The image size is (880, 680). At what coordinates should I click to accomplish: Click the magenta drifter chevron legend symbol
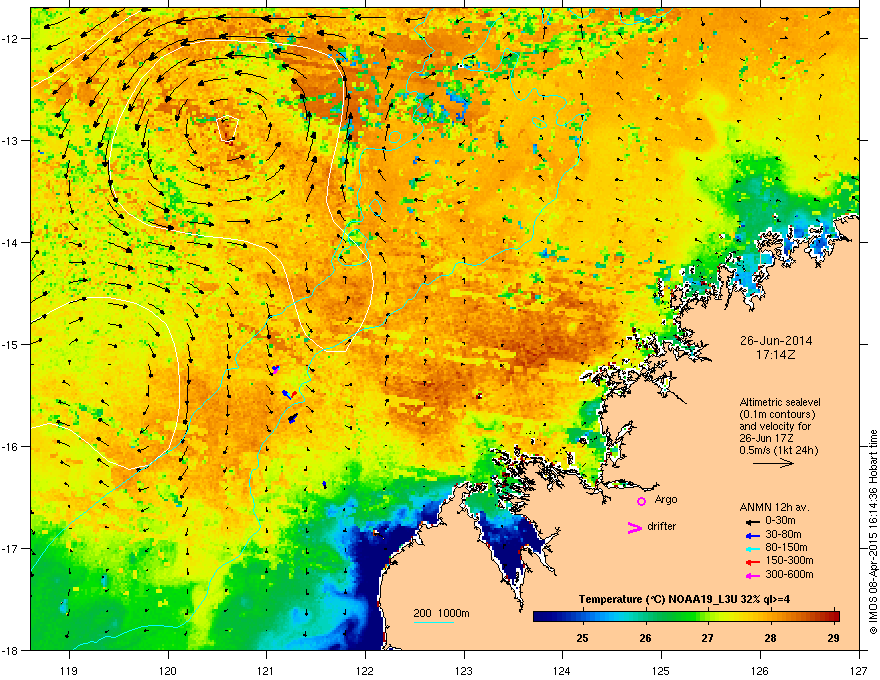[x=634, y=527]
